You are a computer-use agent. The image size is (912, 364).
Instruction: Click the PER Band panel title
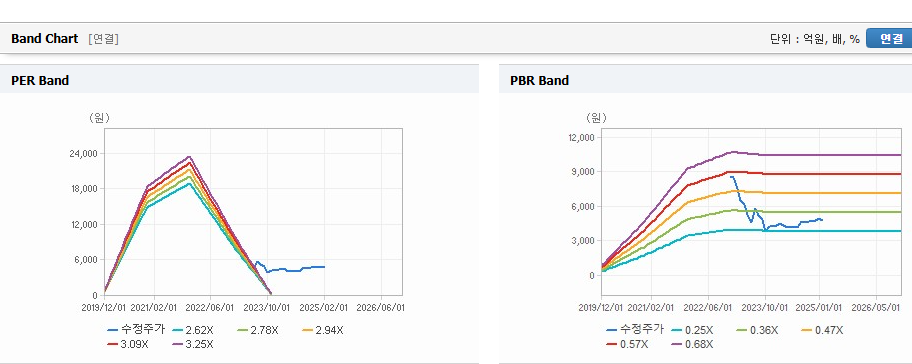(40, 80)
